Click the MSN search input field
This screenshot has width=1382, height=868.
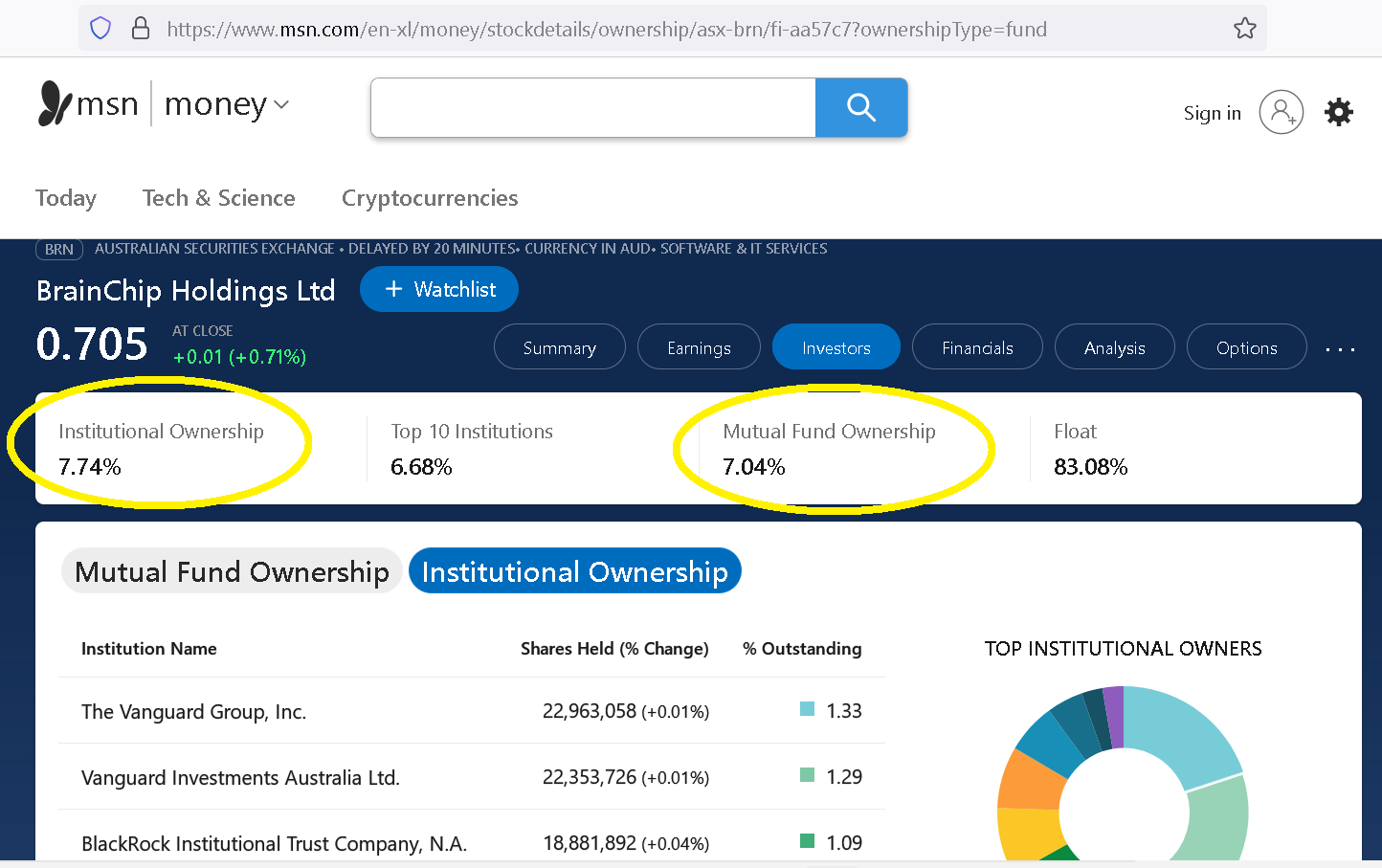click(x=593, y=107)
